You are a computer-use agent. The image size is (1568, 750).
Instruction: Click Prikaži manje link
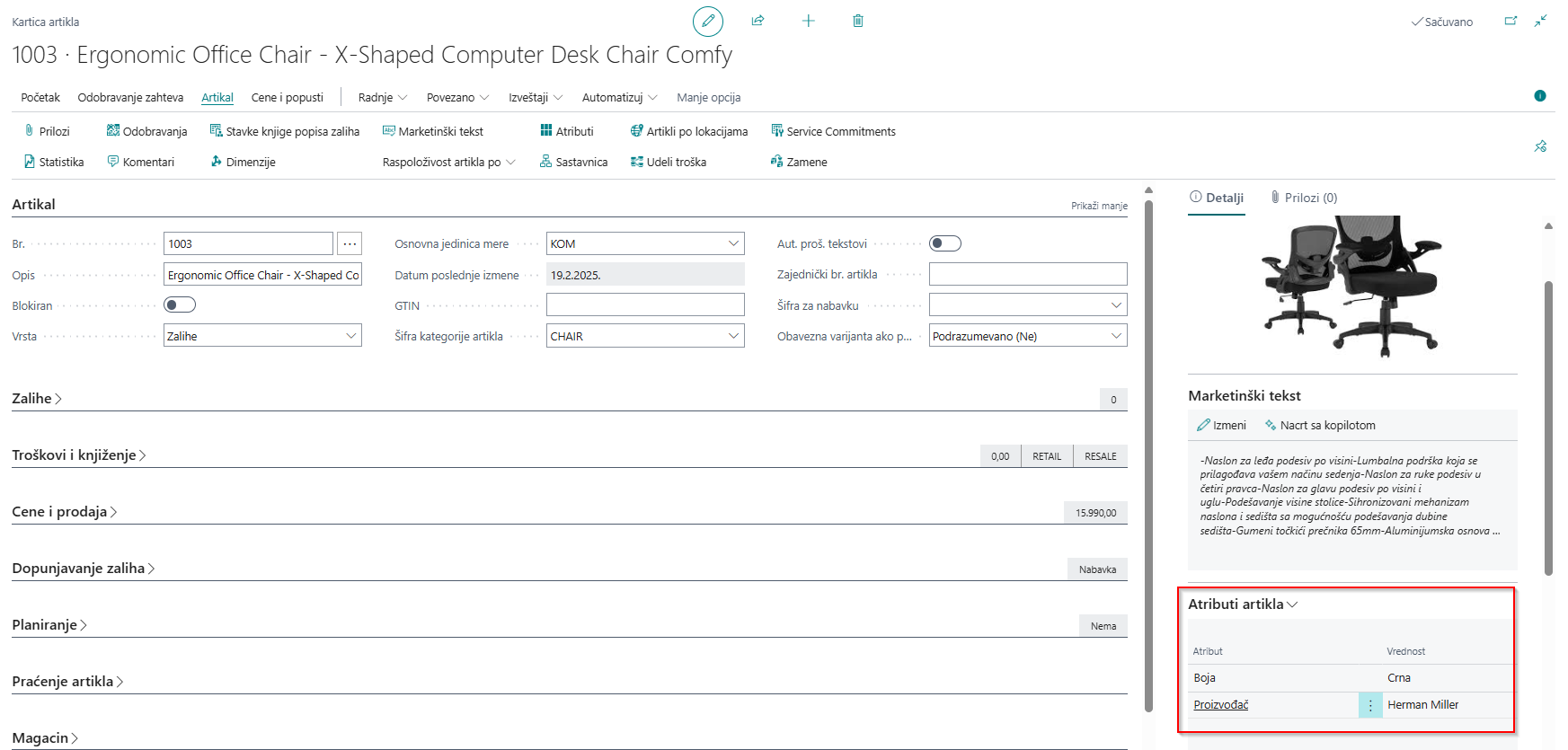(1098, 206)
